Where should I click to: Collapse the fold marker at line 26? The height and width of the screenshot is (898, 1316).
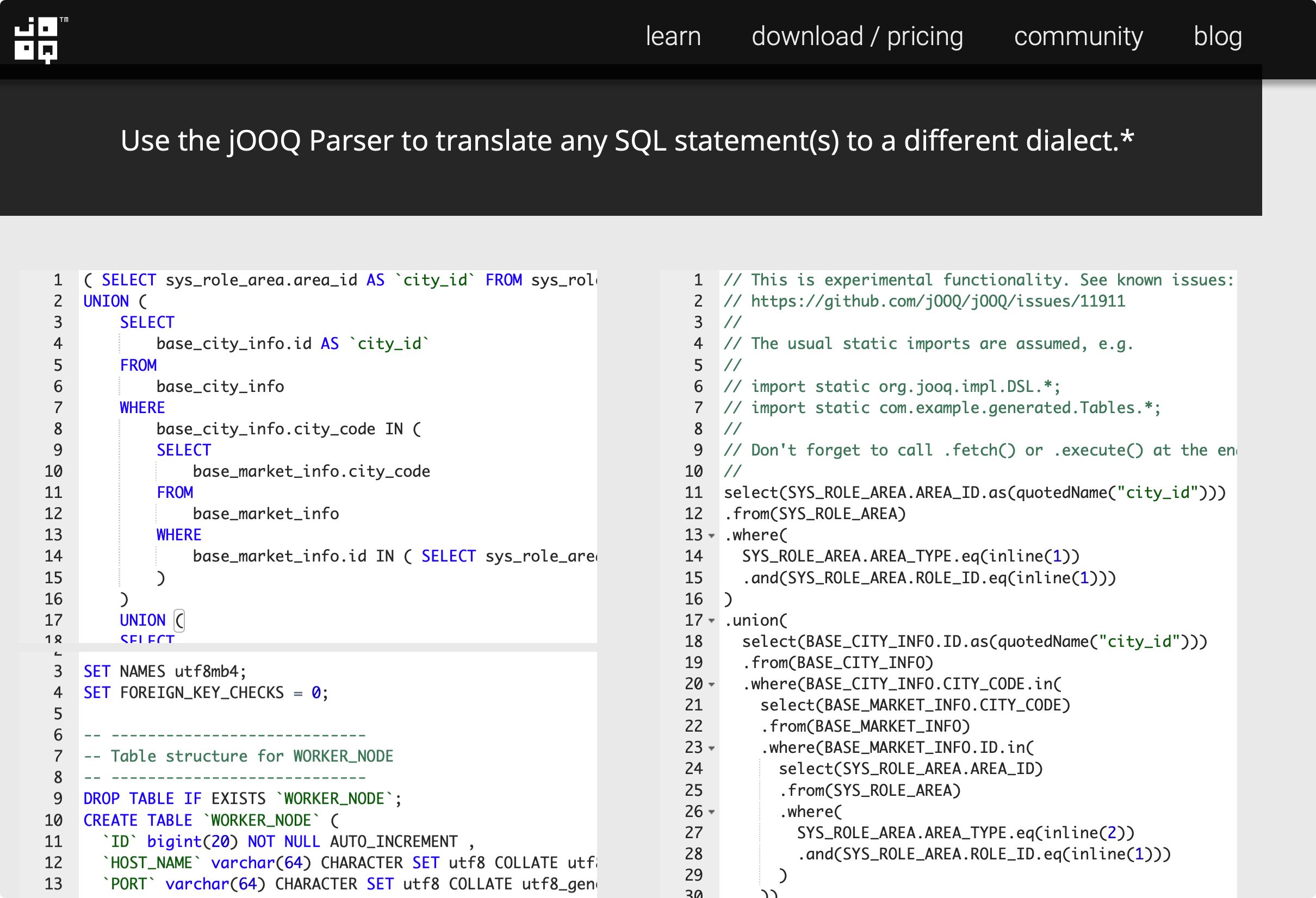712,813
